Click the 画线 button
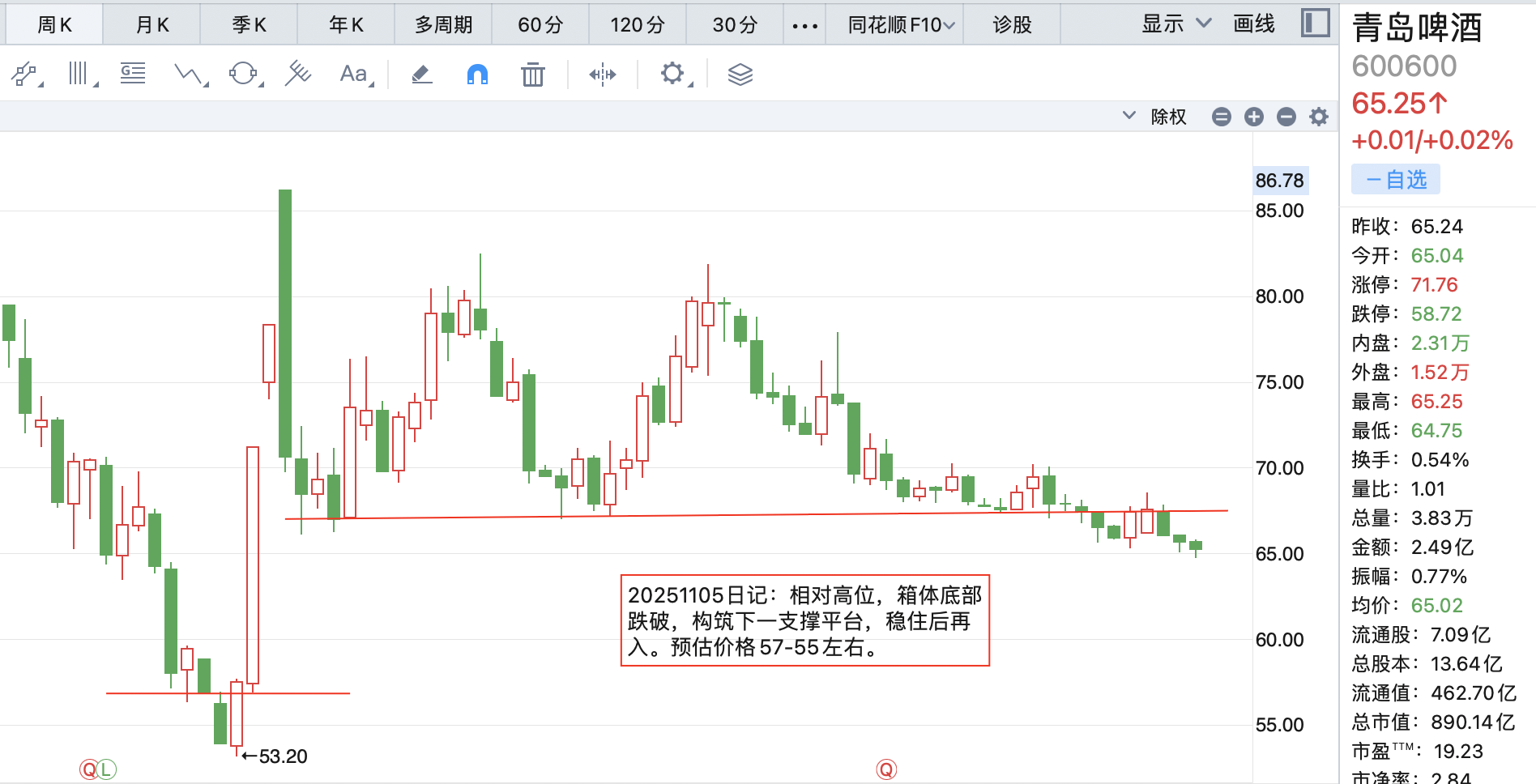Image resolution: width=1536 pixels, height=784 pixels. tap(1254, 24)
